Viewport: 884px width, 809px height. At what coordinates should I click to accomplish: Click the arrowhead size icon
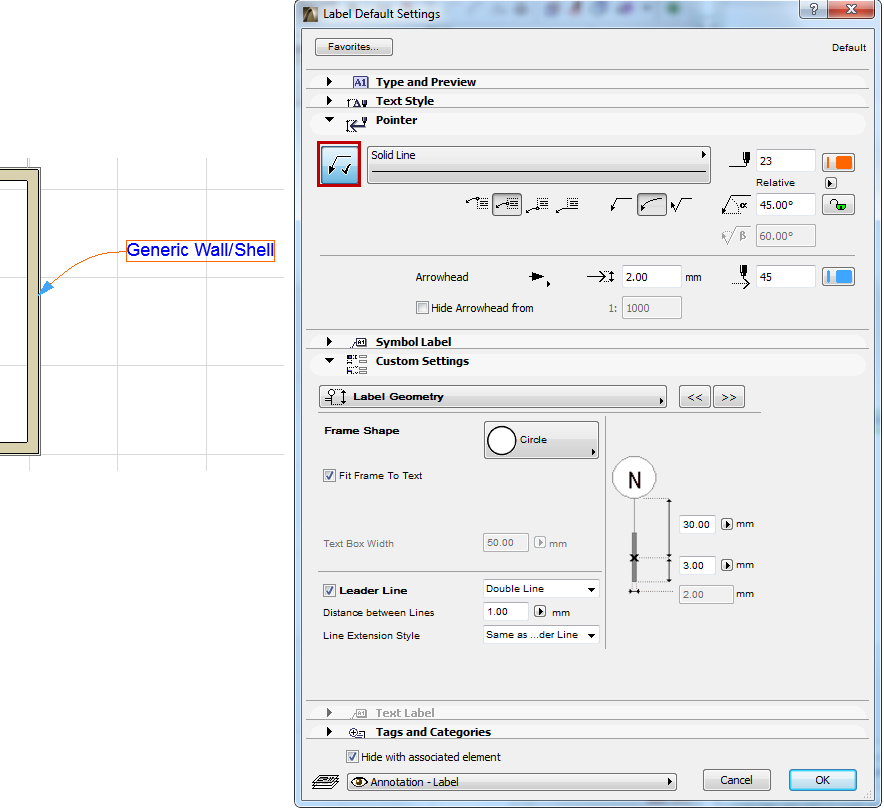click(x=600, y=277)
